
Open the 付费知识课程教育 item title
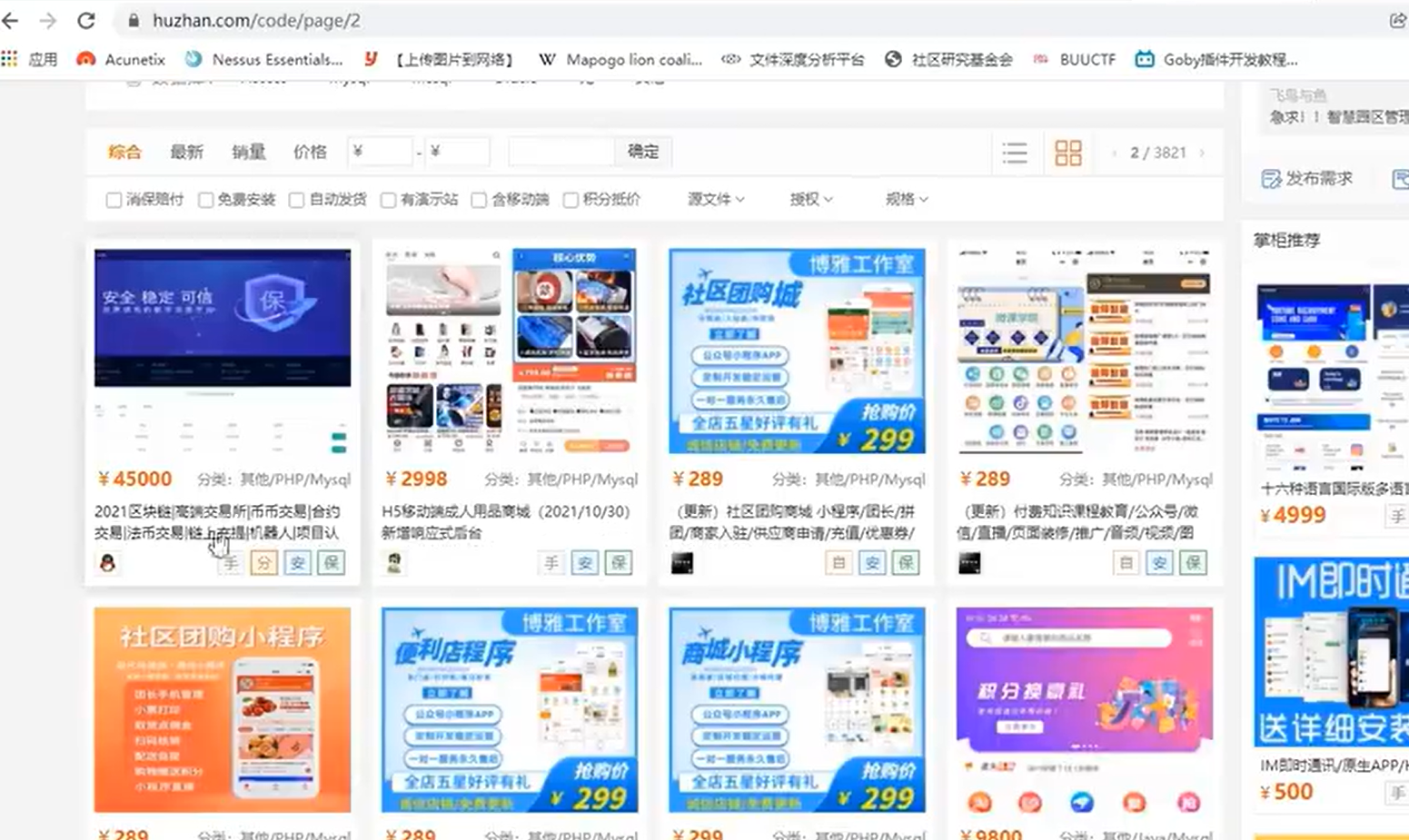[x=1079, y=522]
